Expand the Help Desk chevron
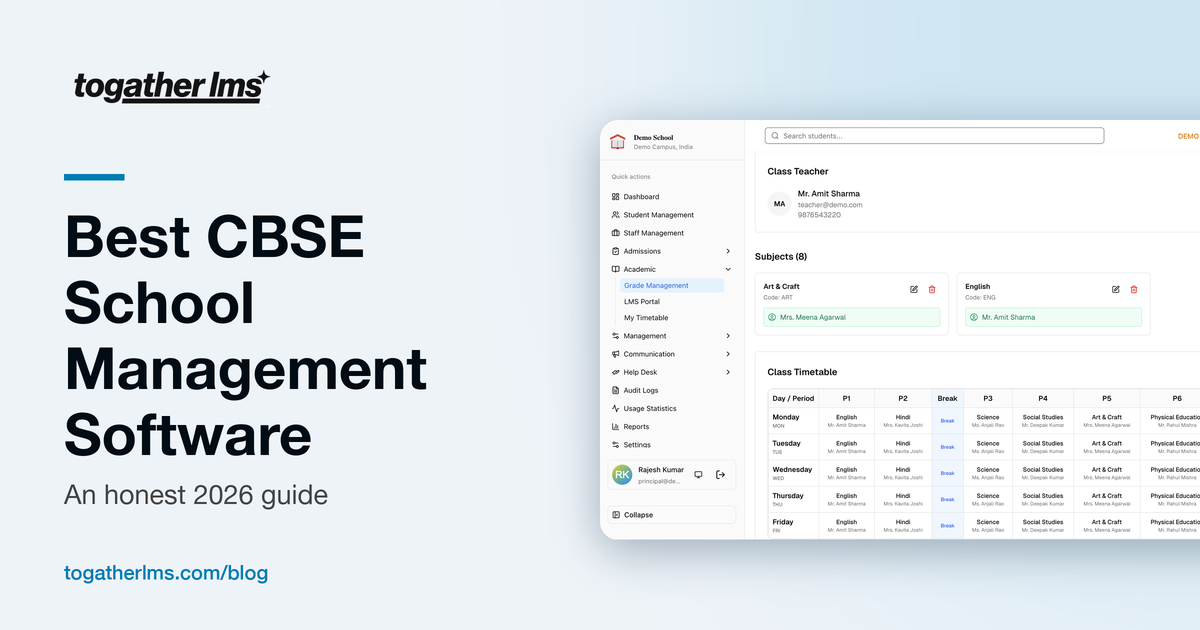The height and width of the screenshot is (630, 1200). 728,372
